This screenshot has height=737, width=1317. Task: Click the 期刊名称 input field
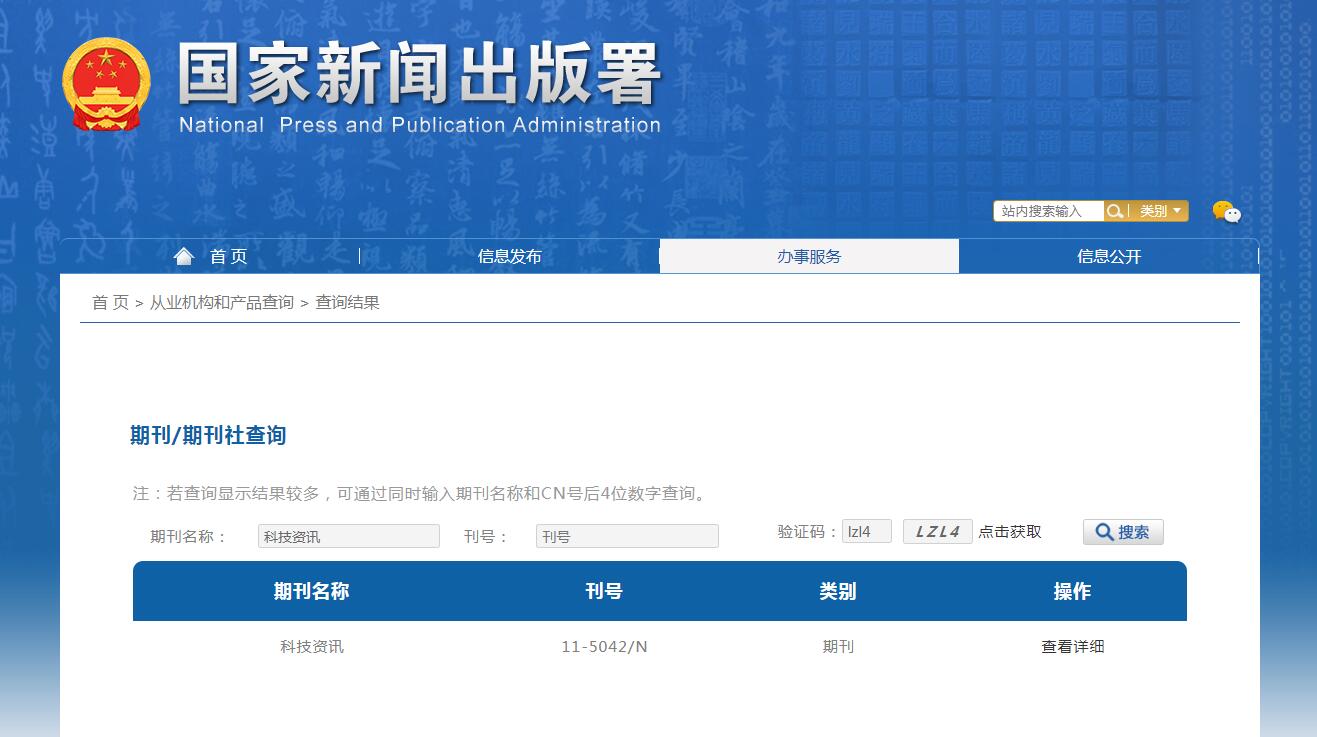coord(348,535)
